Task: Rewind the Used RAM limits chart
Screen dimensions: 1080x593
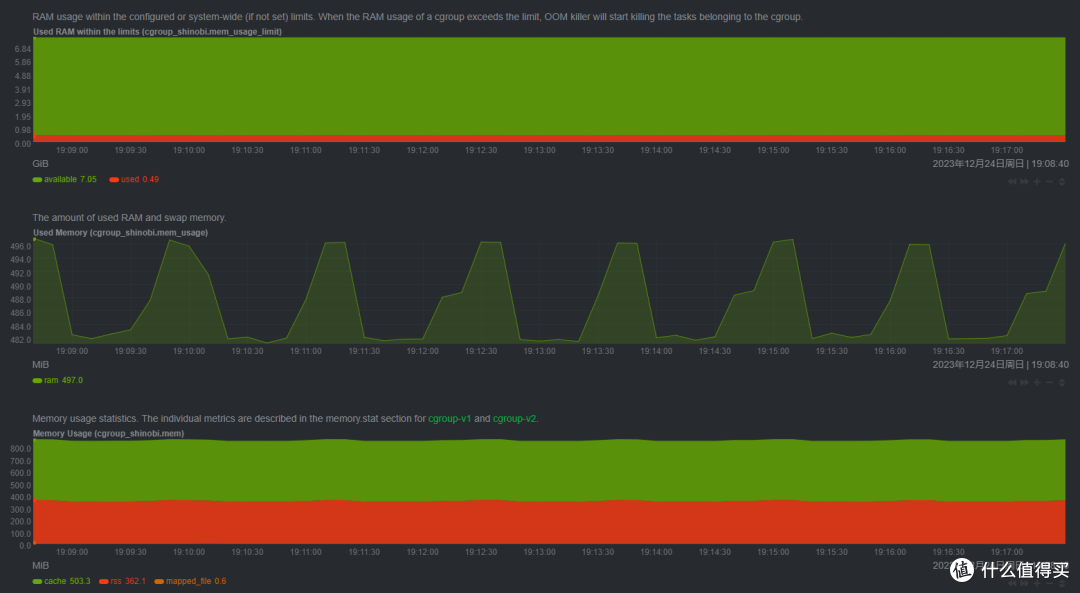Action: pos(1012,181)
